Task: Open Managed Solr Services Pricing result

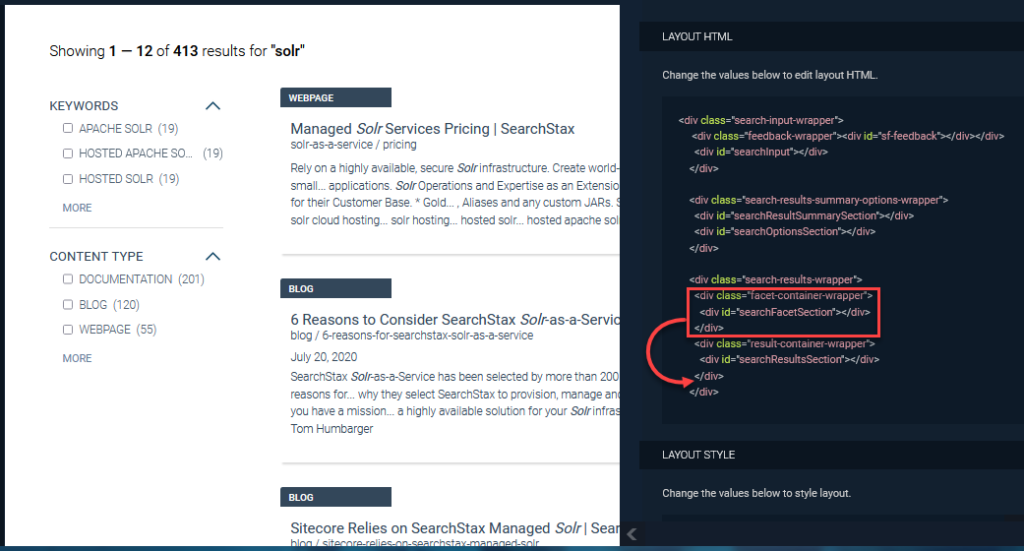Action: [x=432, y=129]
